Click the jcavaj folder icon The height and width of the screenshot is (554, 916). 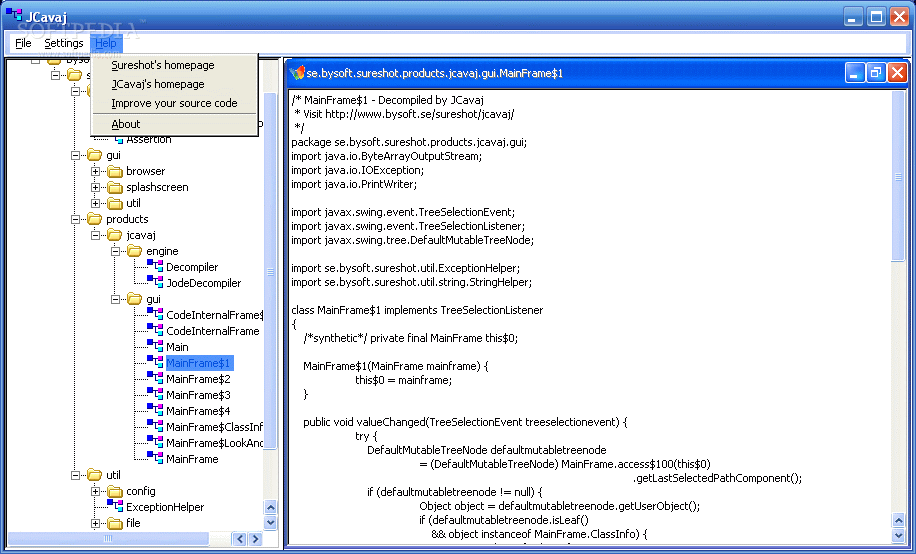114,235
